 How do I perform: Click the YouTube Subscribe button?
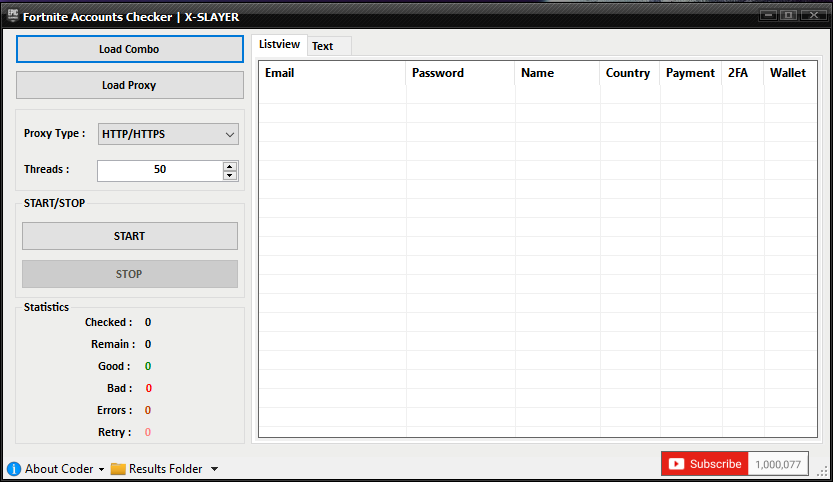(x=704, y=464)
